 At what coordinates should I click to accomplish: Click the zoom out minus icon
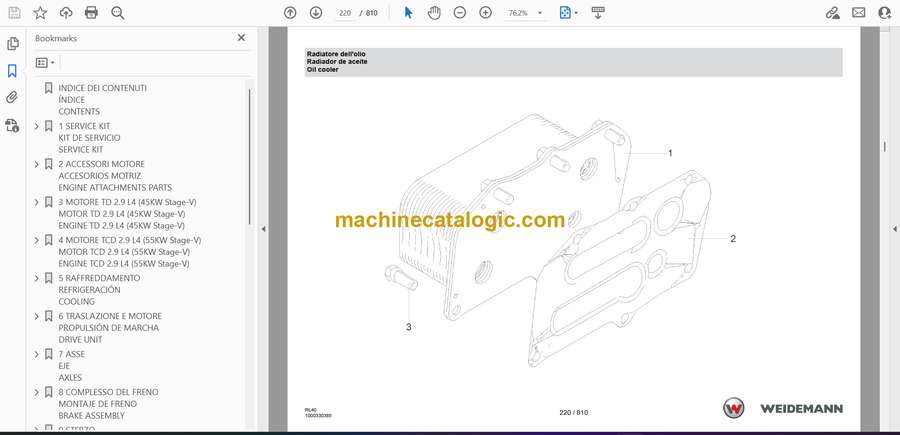click(x=460, y=13)
